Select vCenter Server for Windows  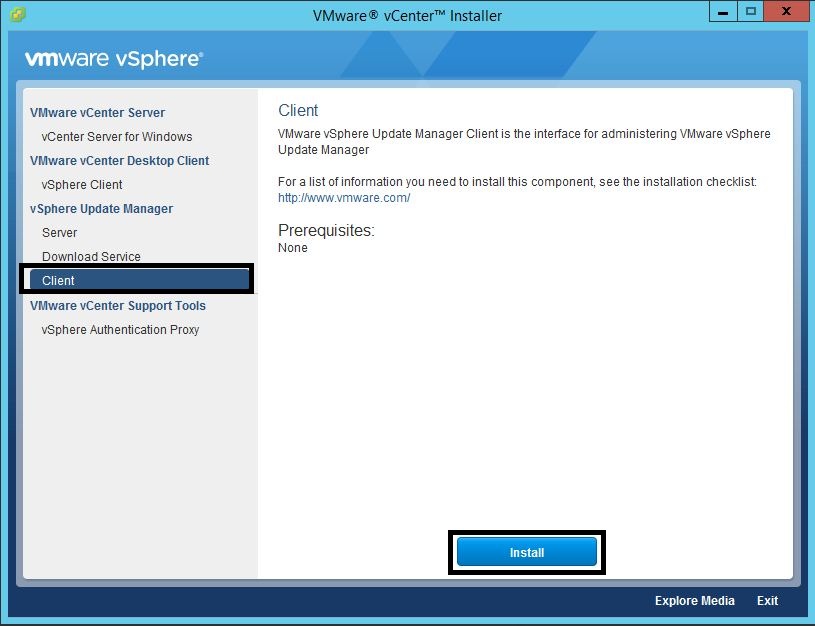click(117, 137)
